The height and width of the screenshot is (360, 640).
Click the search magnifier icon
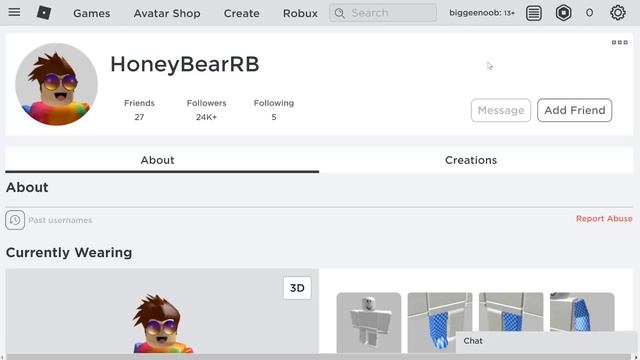point(340,13)
